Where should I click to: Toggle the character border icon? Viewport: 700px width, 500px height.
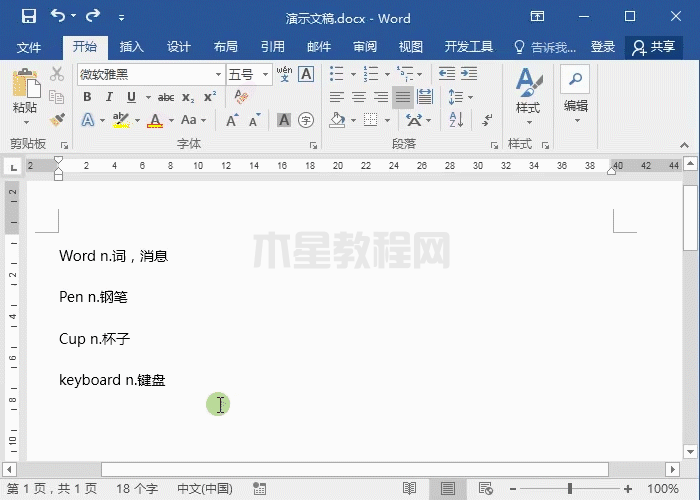(x=306, y=74)
